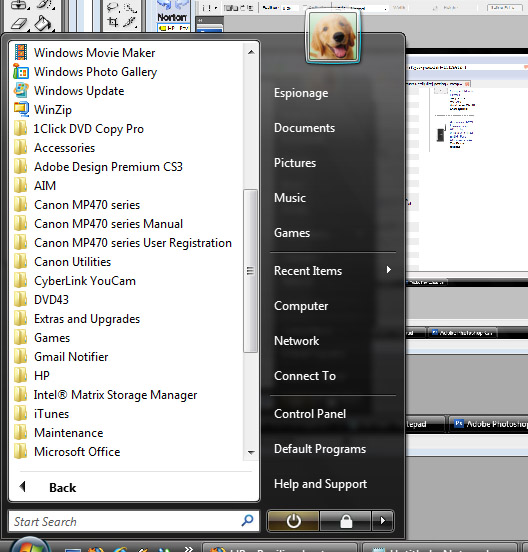This screenshot has height=552, width=528.
Task: Open Music from the right pane
Action: tap(289, 197)
